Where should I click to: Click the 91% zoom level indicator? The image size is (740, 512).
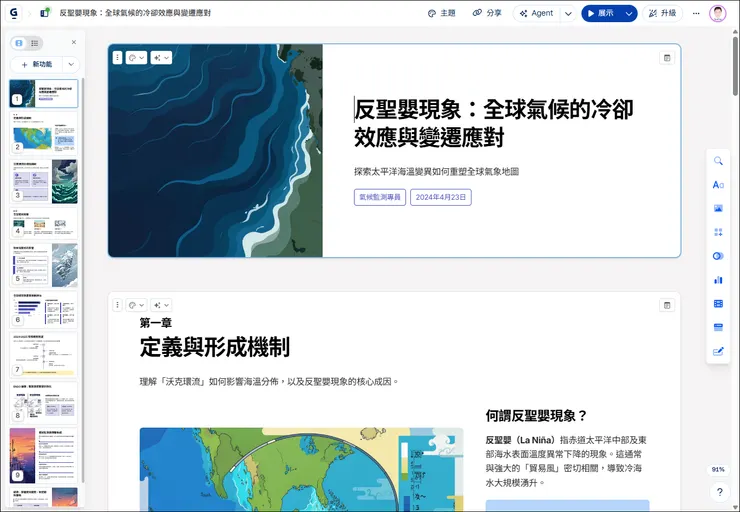click(718, 470)
